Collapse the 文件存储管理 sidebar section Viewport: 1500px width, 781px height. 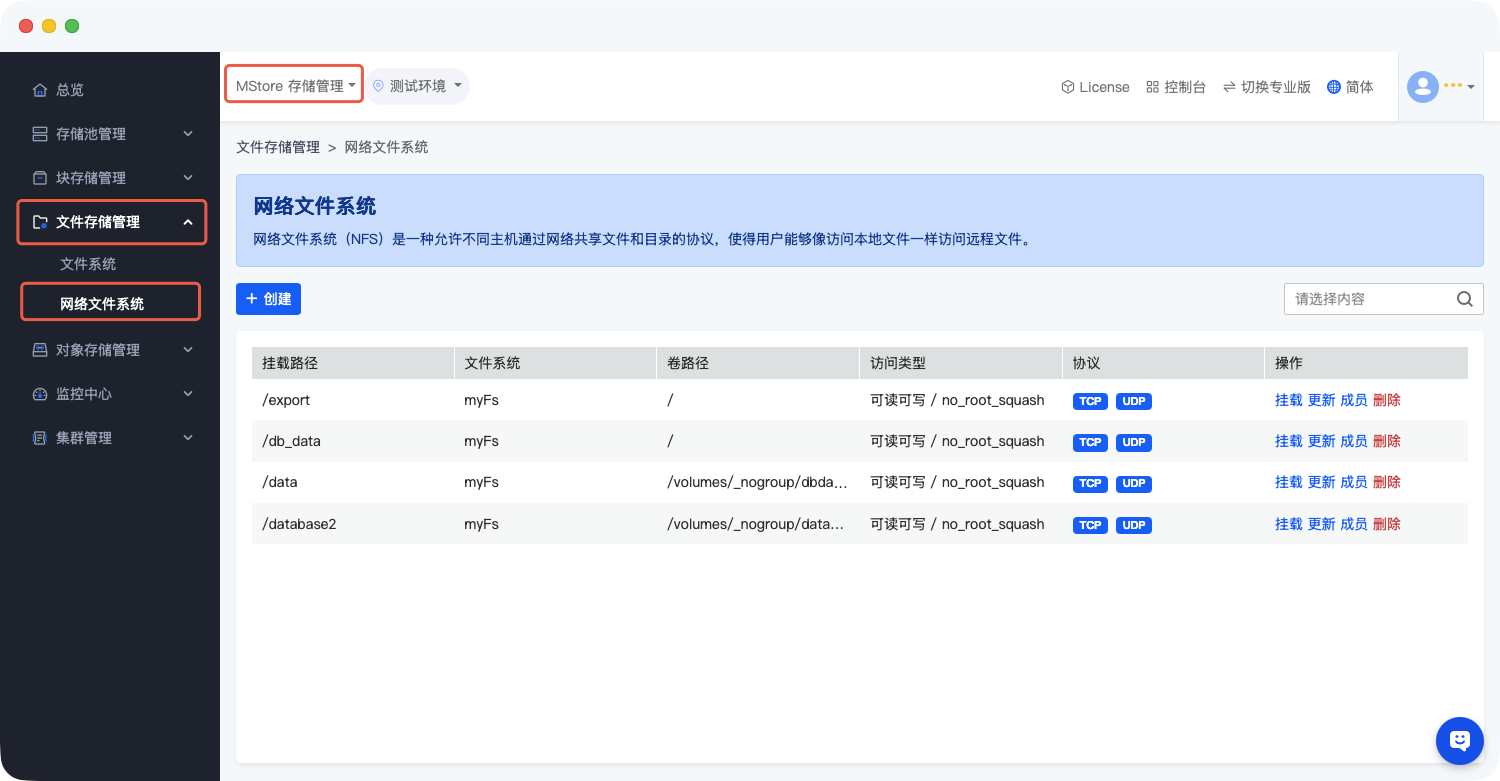point(188,222)
